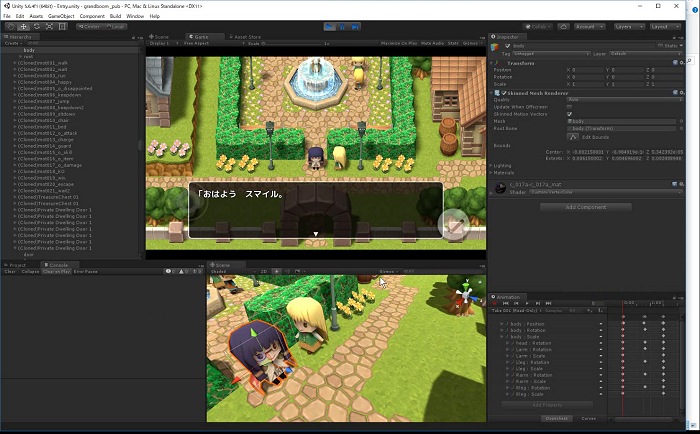
Task: Toggle Skinned Motion Vectors checkbox
Action: click(569, 114)
